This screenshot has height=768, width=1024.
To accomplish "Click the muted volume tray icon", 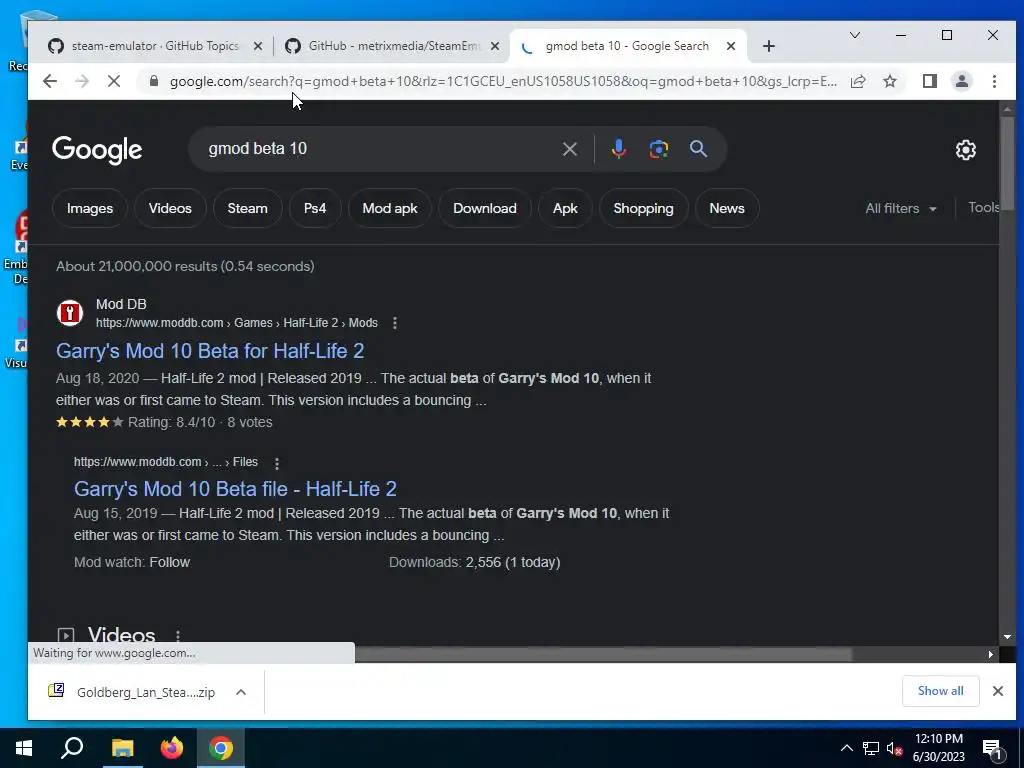I will [x=894, y=748].
